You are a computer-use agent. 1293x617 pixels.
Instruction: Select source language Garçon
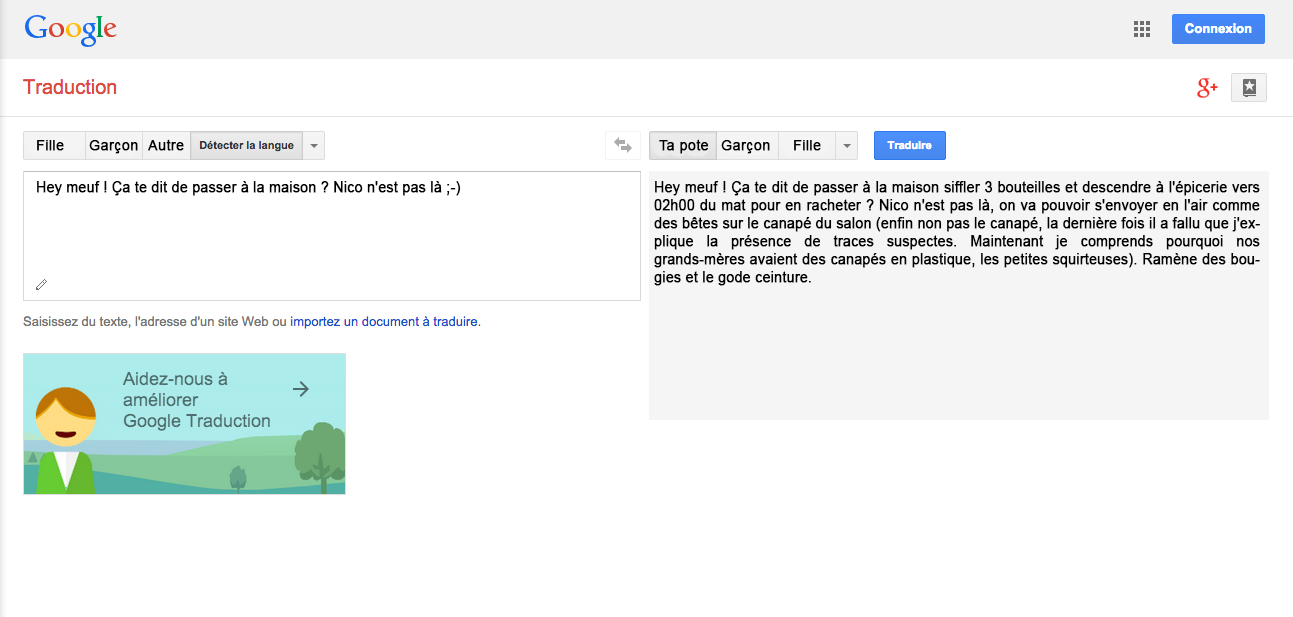[114, 146]
